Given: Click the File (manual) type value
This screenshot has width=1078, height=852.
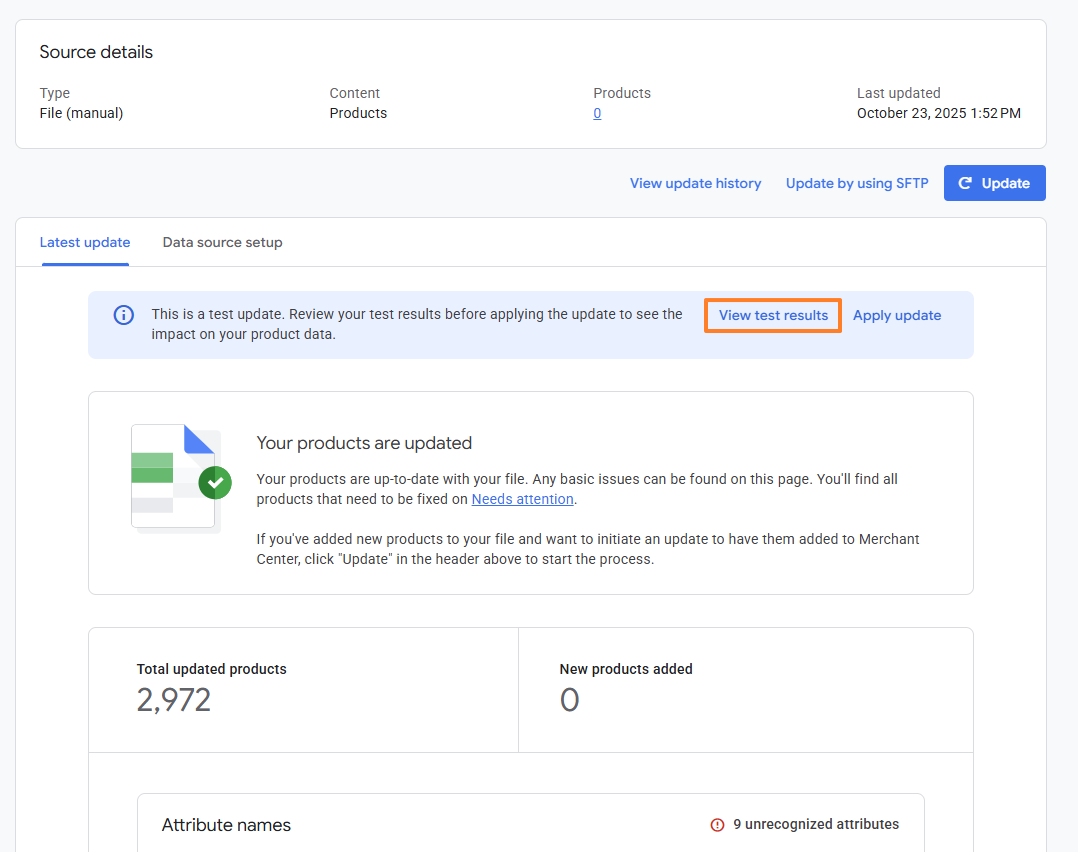Looking at the screenshot, I should pos(81,113).
